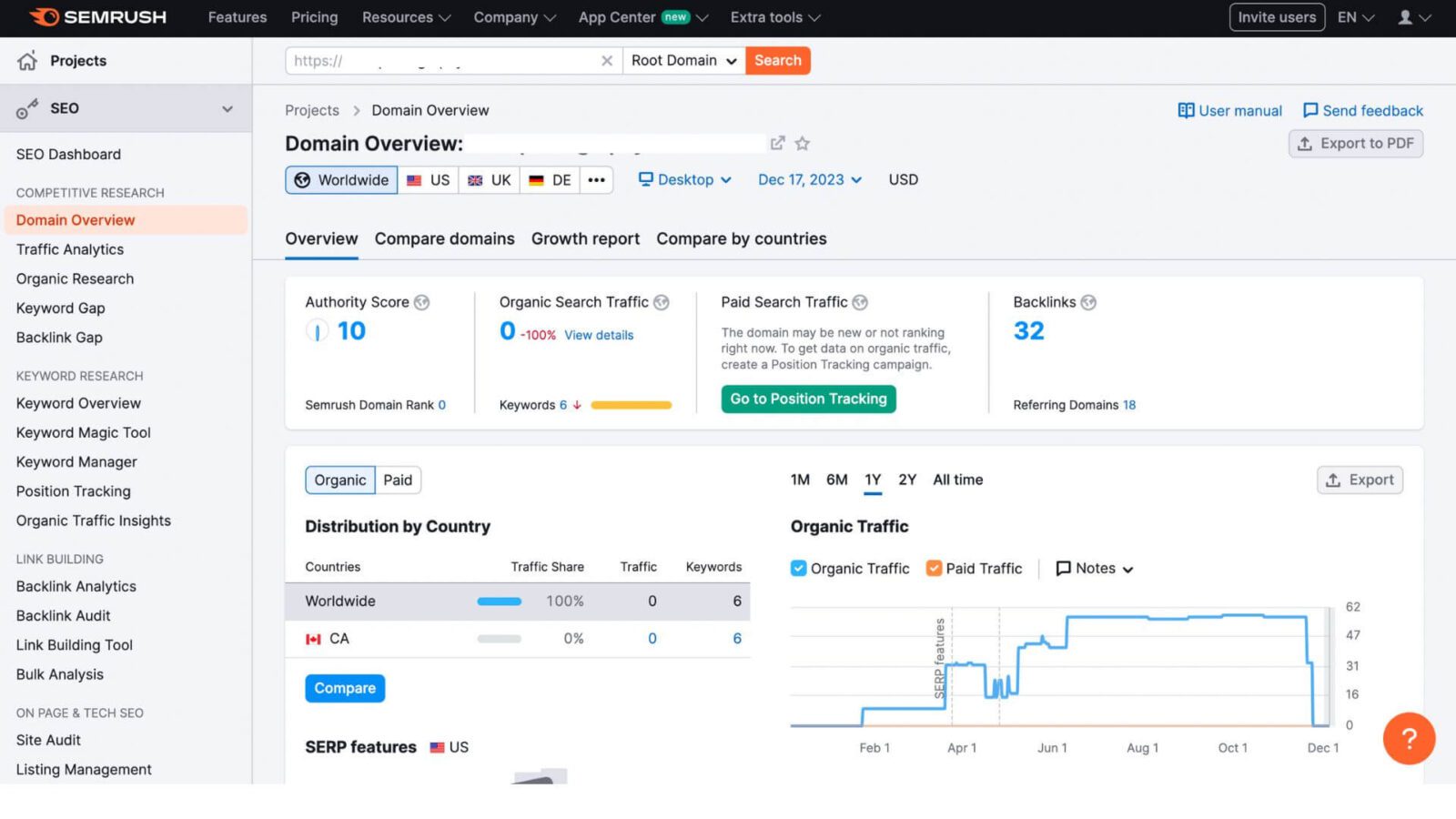This screenshot has height=819, width=1456.
Task: Disable the Organic Traffic checkbox
Action: pyautogui.click(x=798, y=568)
